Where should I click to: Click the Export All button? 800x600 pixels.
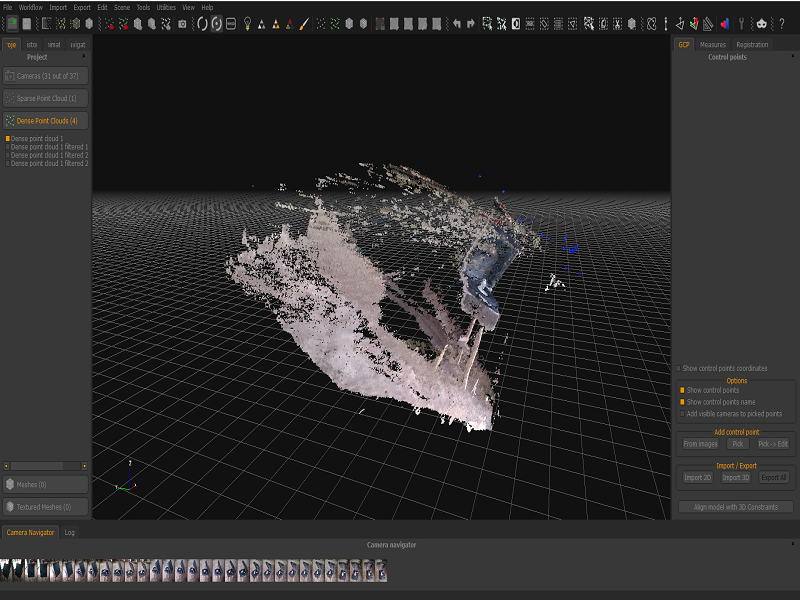pyautogui.click(x=774, y=478)
